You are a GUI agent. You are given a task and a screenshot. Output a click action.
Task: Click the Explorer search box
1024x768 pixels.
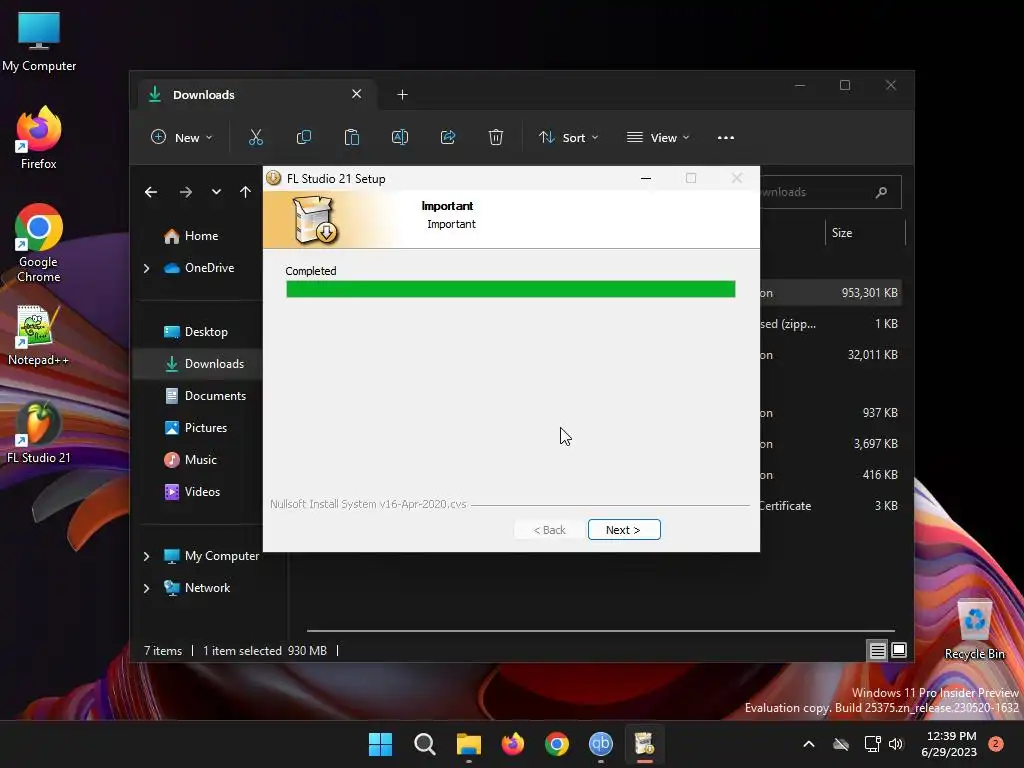pyautogui.click(x=829, y=192)
